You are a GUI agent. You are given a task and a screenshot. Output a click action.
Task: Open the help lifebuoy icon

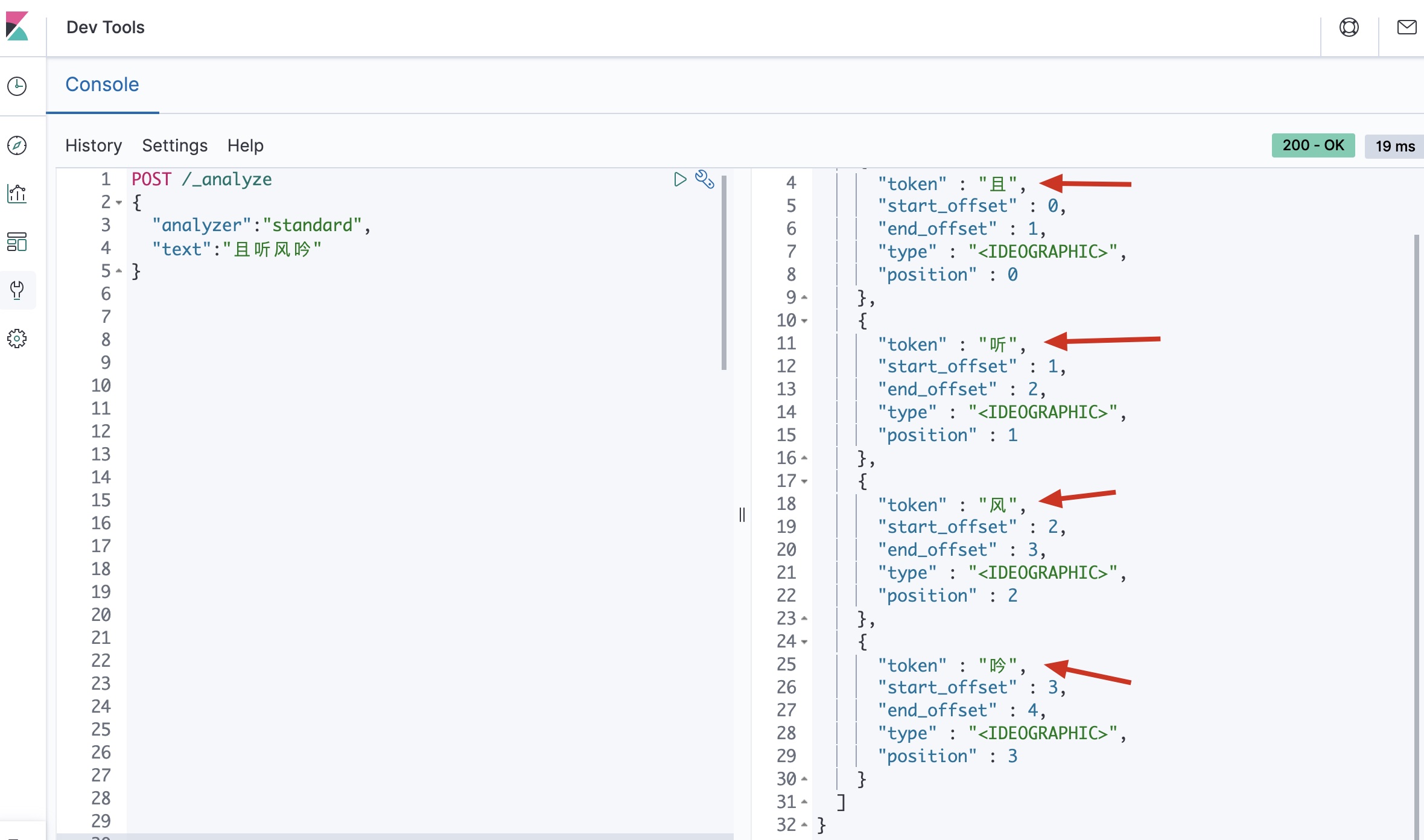(x=1349, y=27)
